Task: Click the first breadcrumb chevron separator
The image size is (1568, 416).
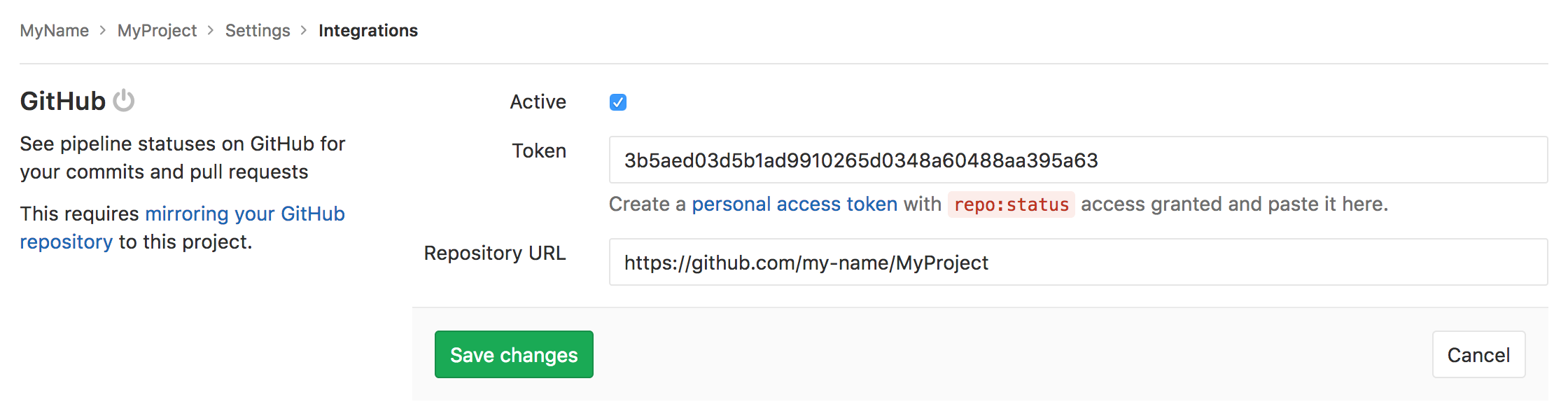Action: click(102, 30)
